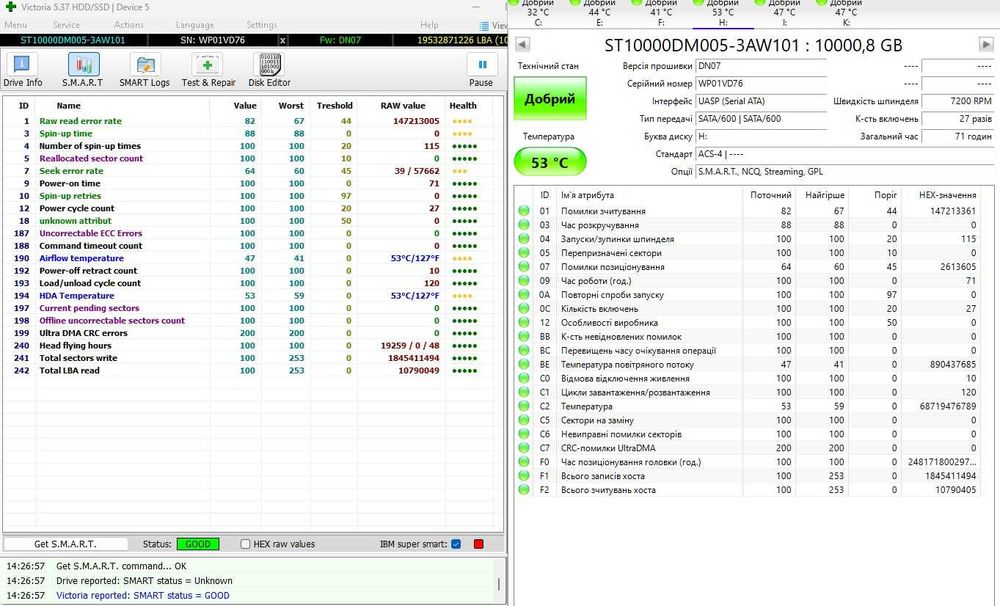Open the Menu menu in Victoria
The image size is (1000, 606).
pos(15,25)
